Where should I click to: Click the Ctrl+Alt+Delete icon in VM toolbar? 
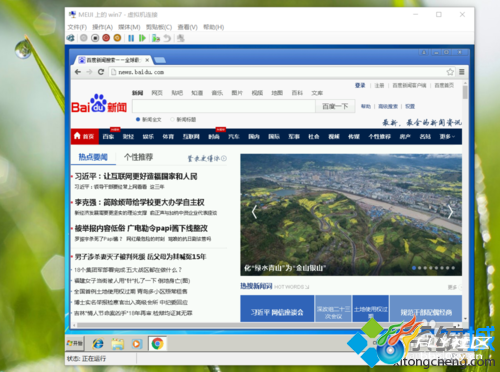click(x=71, y=38)
